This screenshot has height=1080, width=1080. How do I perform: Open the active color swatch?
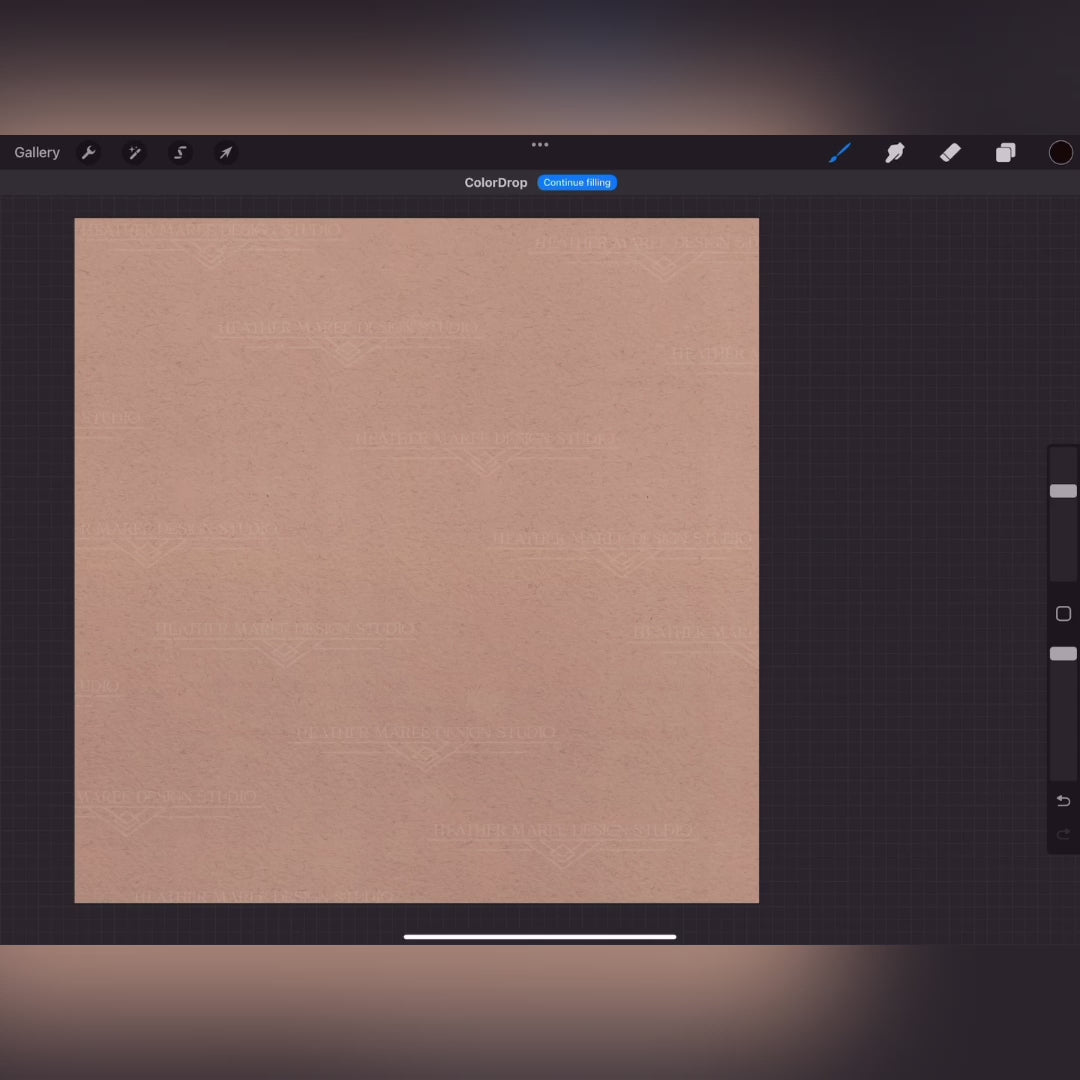[1060, 152]
